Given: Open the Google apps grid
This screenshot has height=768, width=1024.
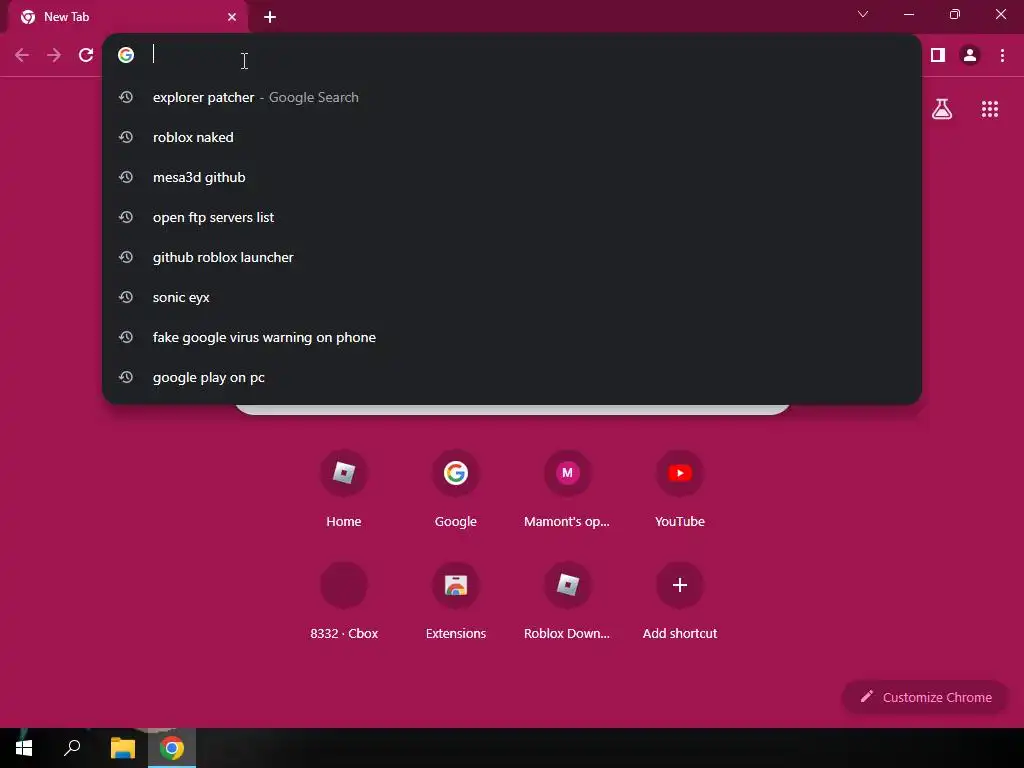Looking at the screenshot, I should (990, 109).
